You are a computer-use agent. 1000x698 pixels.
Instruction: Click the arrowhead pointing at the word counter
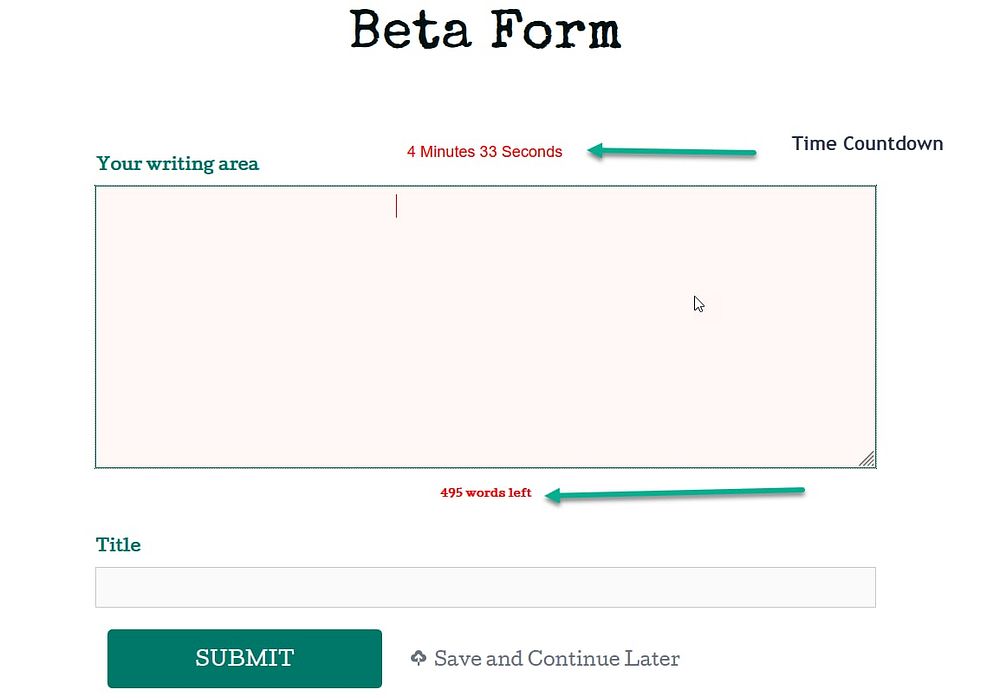click(552, 495)
